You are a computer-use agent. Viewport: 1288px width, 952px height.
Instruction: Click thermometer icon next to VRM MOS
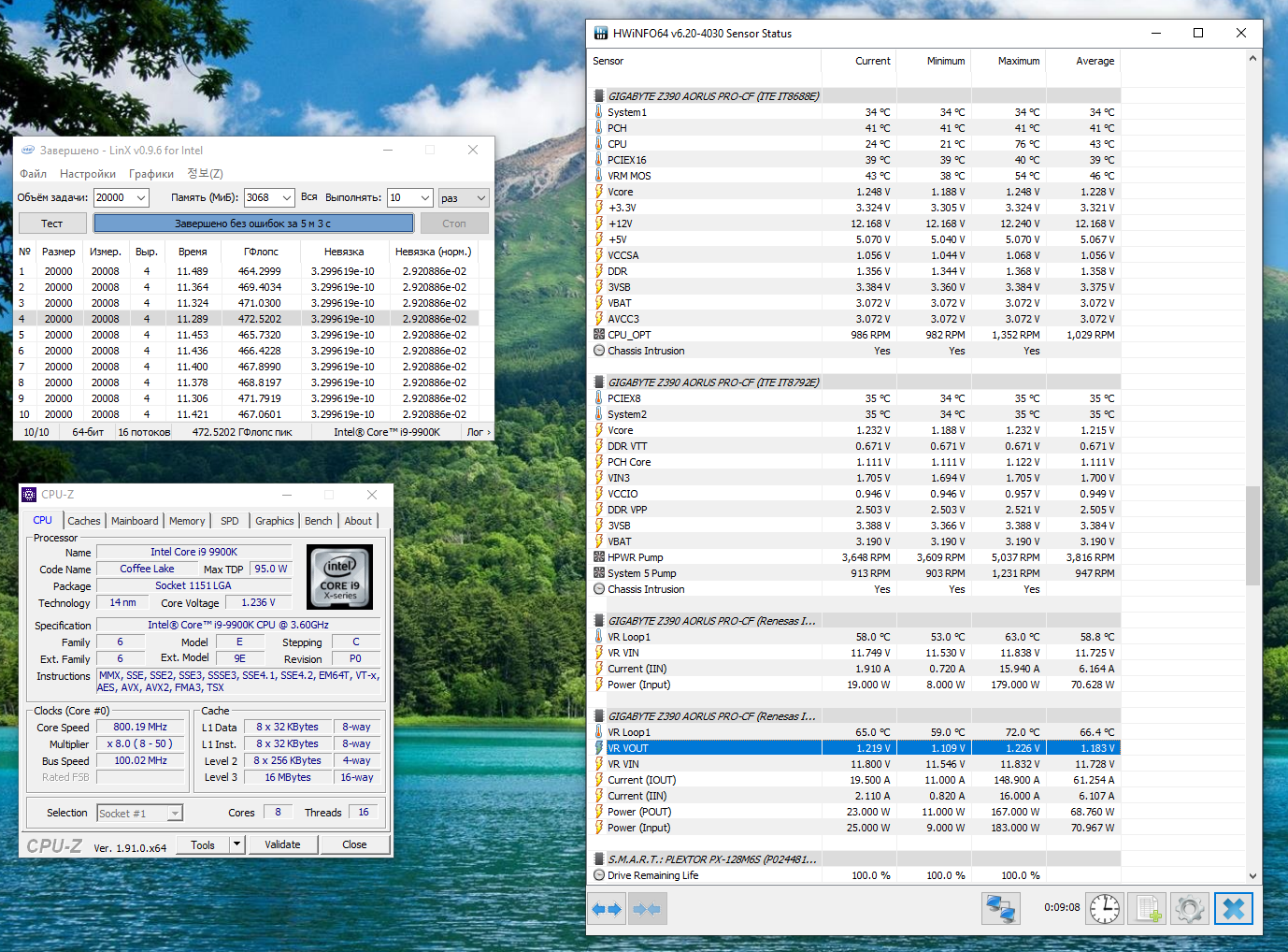click(x=599, y=176)
